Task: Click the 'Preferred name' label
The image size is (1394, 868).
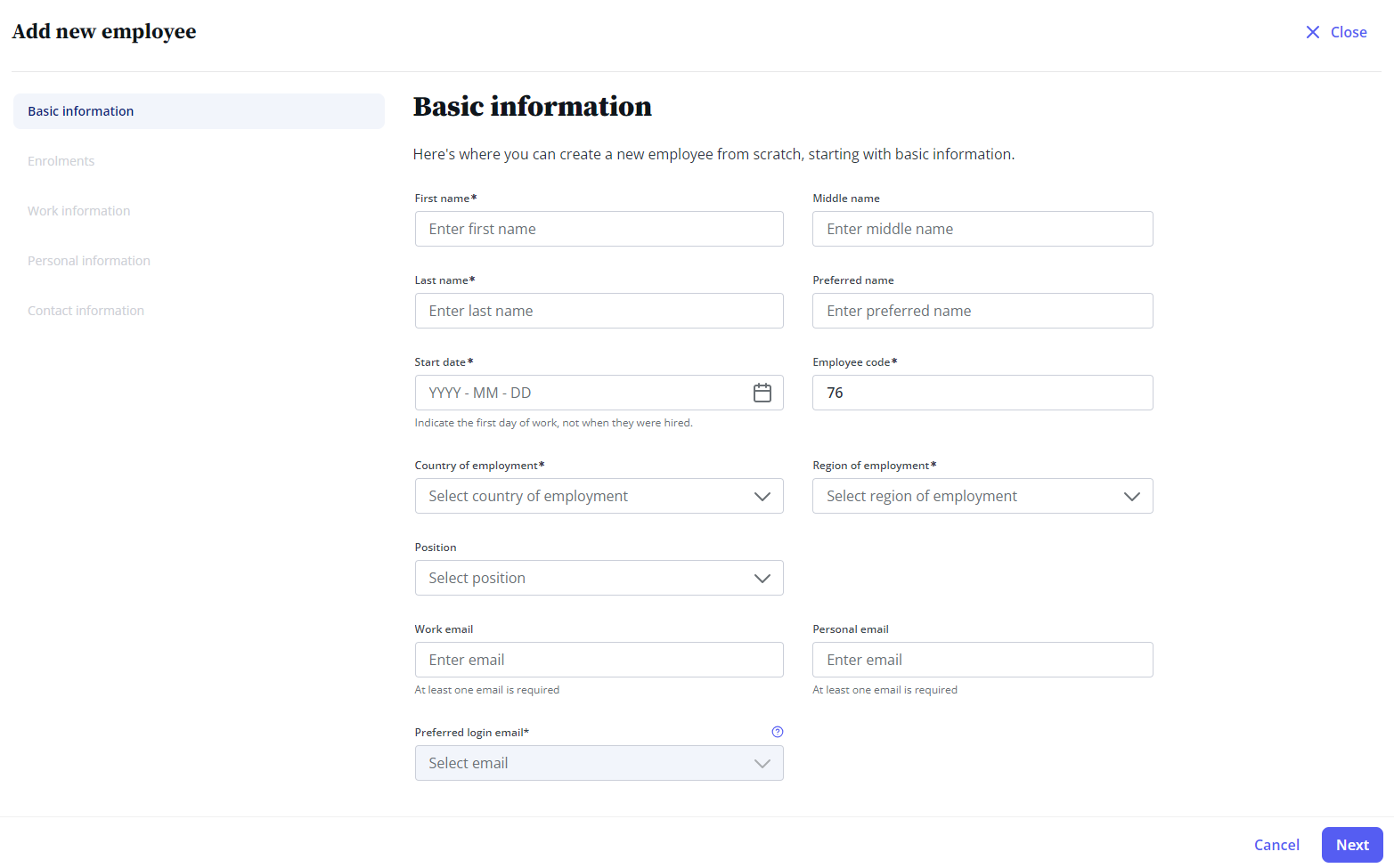Action: (x=853, y=280)
